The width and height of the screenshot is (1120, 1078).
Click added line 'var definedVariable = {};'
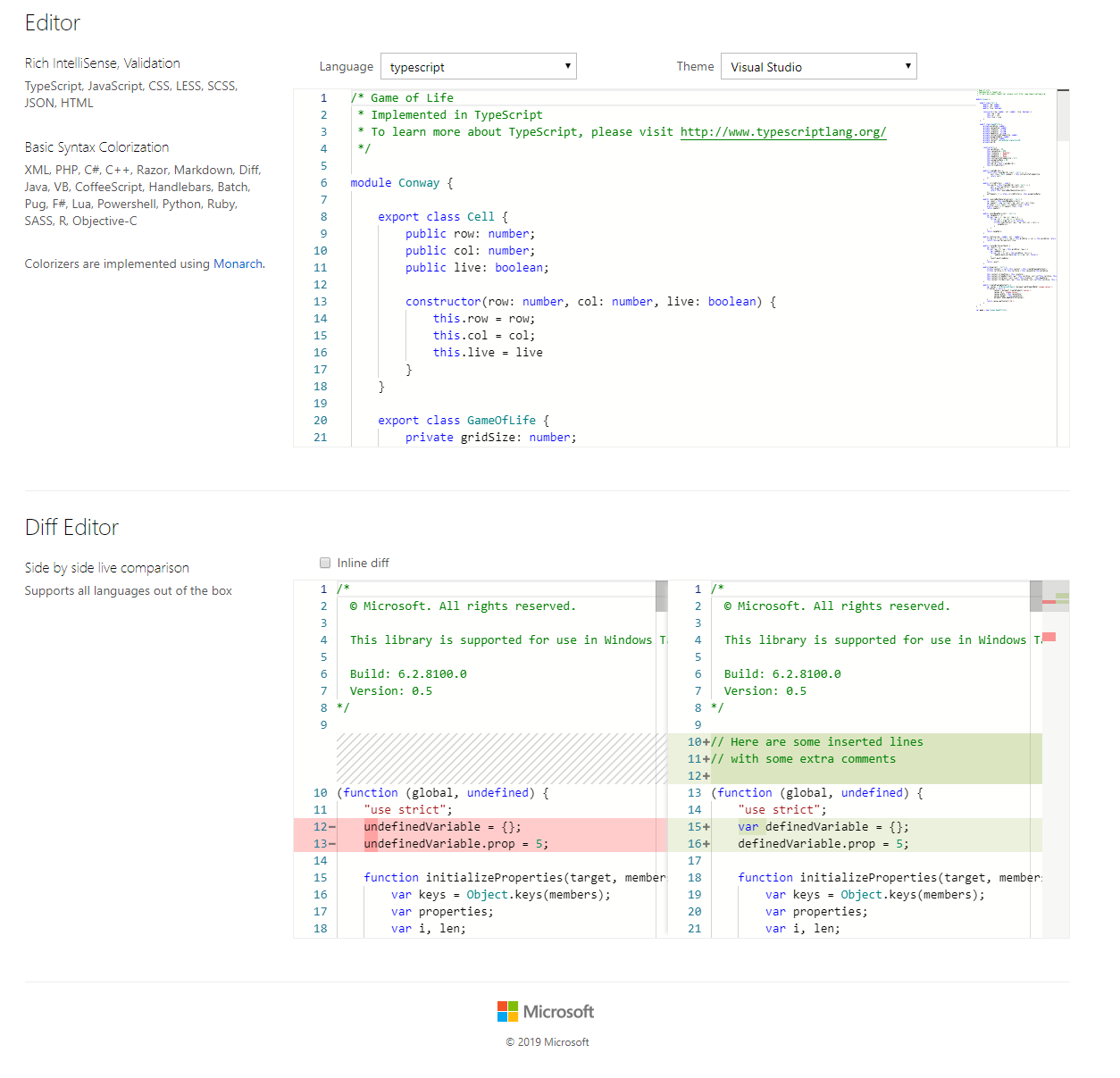click(823, 827)
